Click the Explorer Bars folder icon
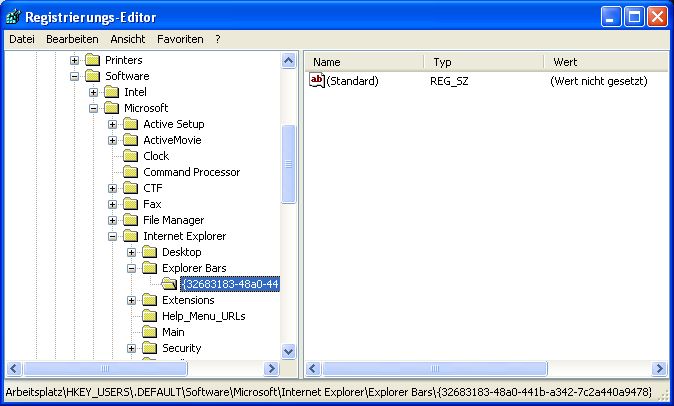The image size is (674, 406). (149, 268)
